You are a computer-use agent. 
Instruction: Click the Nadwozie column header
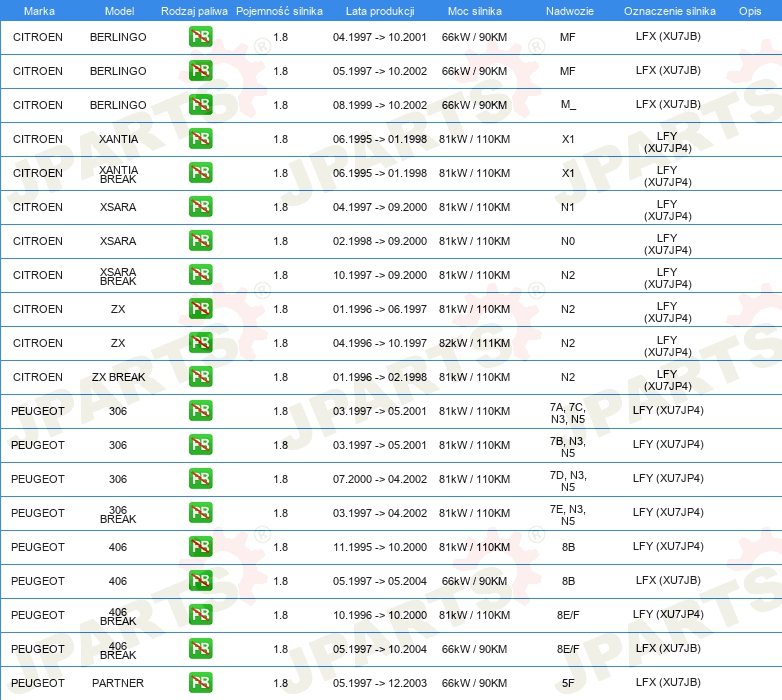click(x=570, y=11)
